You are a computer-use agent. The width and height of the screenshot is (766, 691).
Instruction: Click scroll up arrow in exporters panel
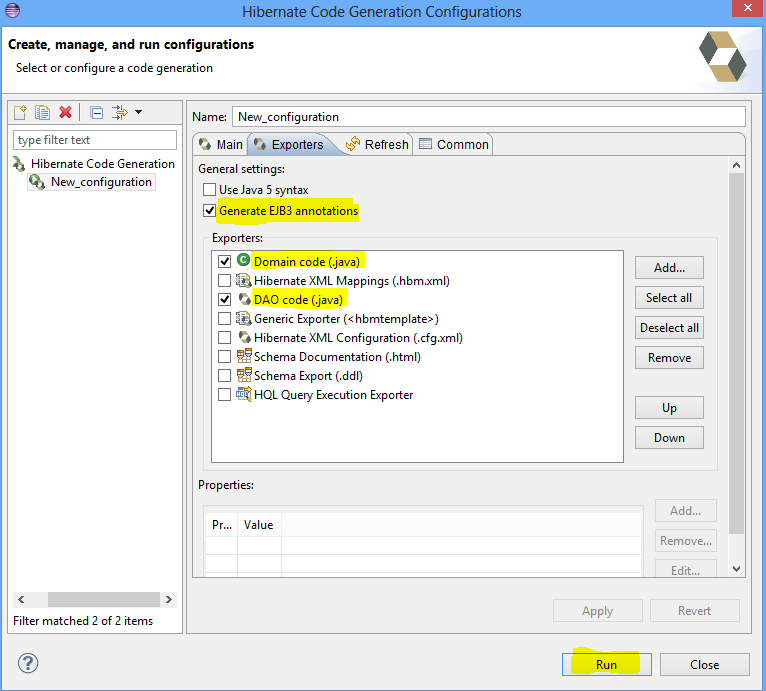(736, 165)
